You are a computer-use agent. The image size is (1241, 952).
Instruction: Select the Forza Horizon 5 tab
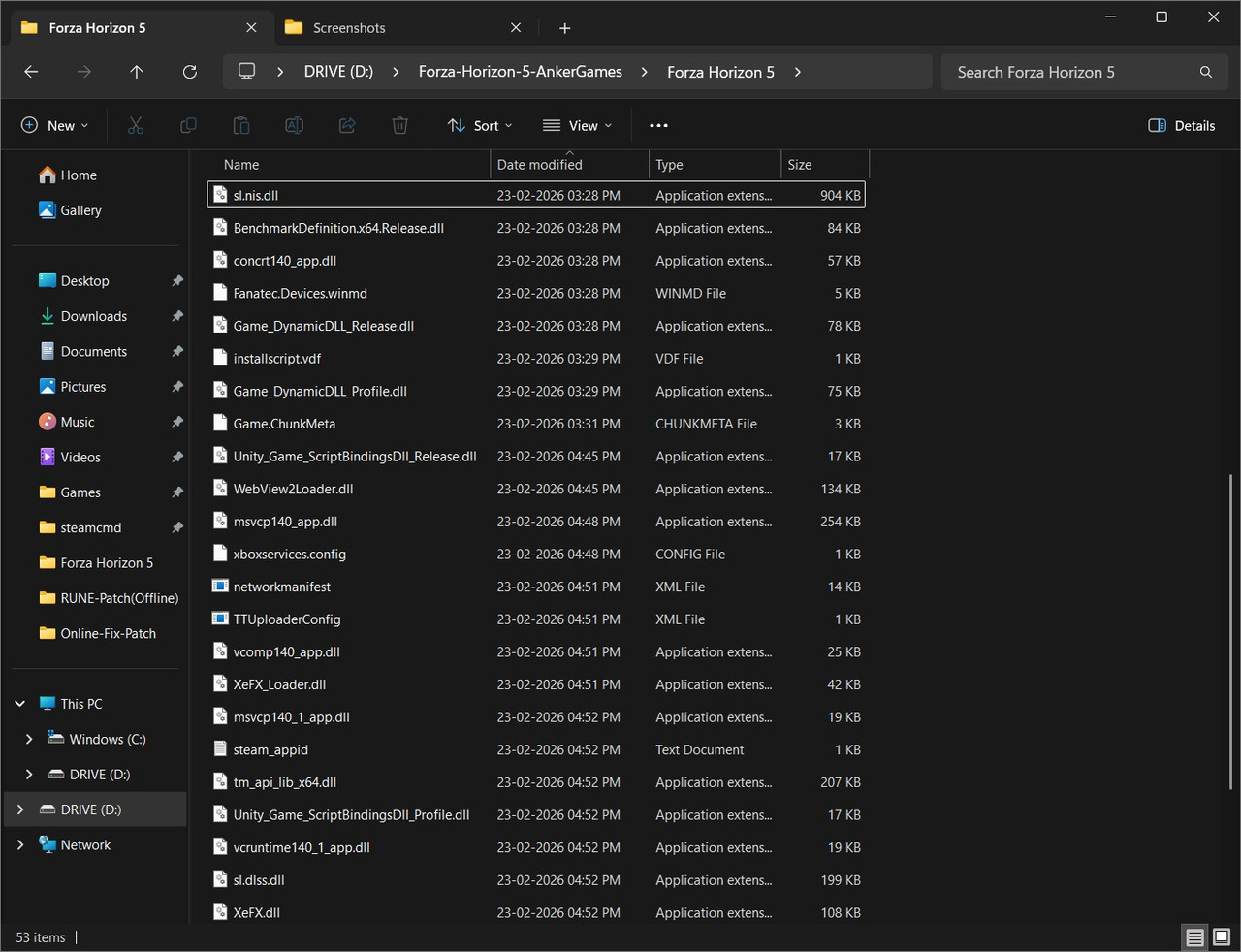click(x=141, y=28)
